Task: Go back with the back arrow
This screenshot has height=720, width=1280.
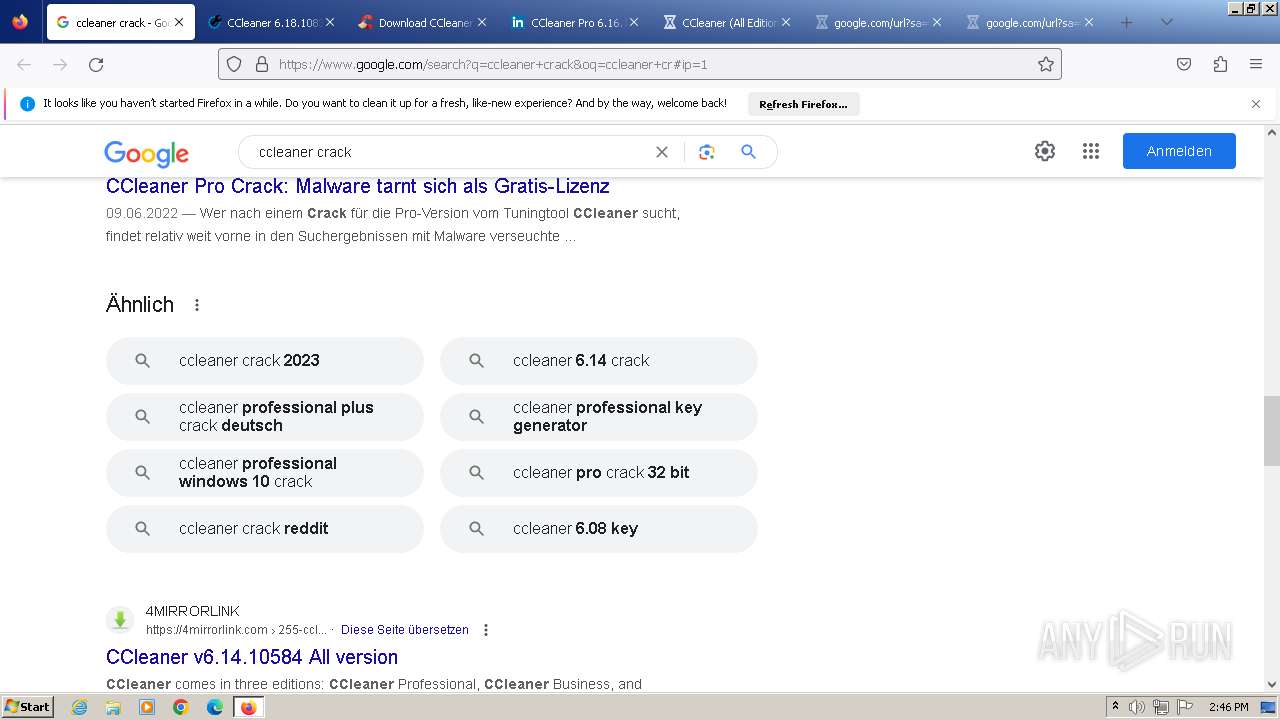Action: 24,64
